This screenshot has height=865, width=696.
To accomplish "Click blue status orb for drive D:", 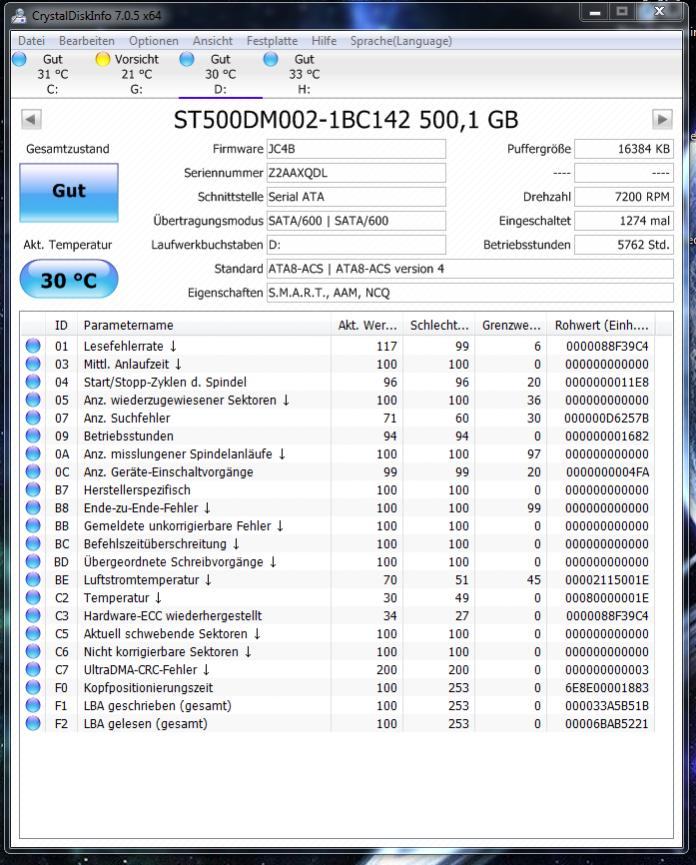I will pos(186,59).
